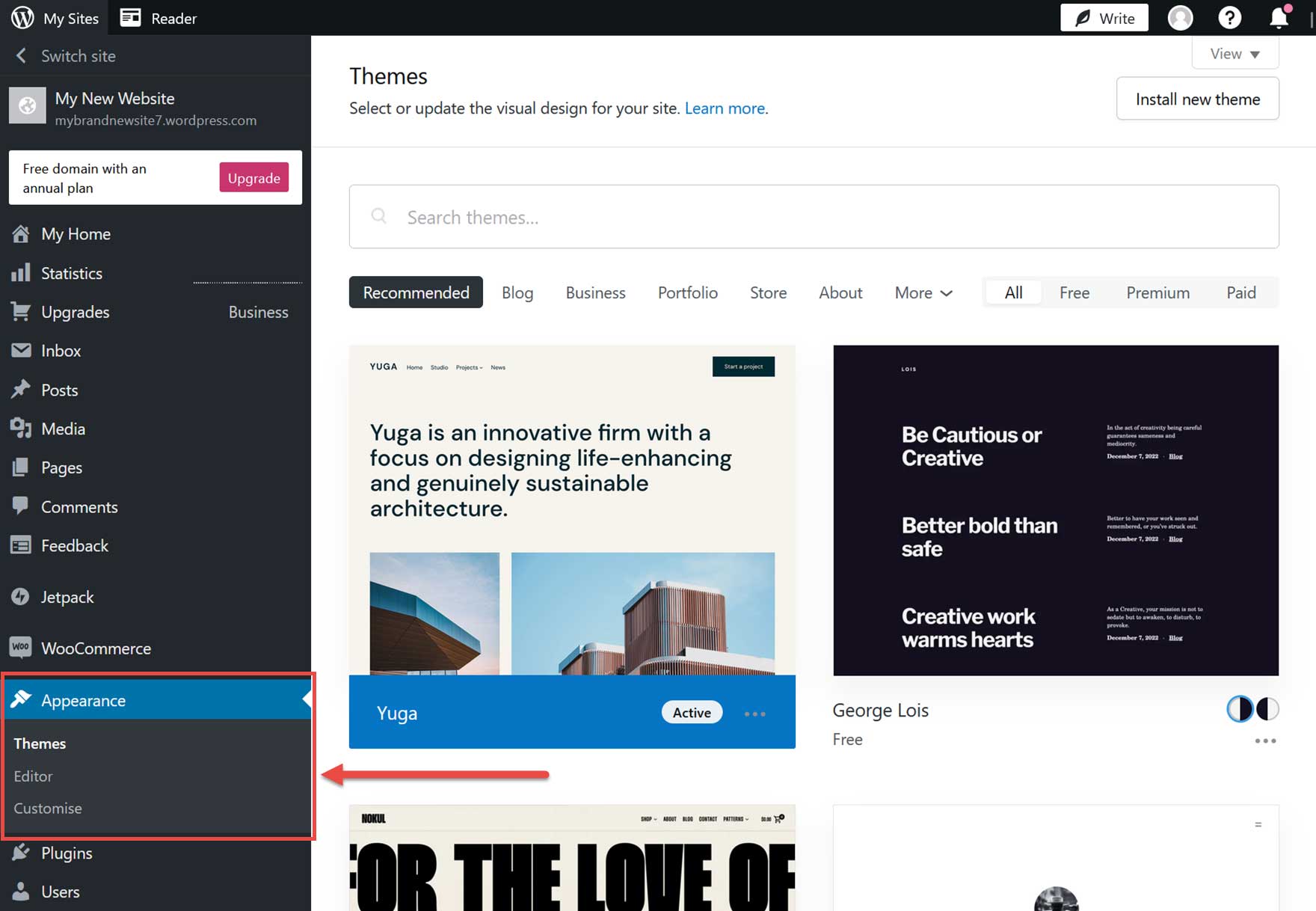Image resolution: width=1316 pixels, height=911 pixels.
Task: Choose the Premium pricing filter
Action: click(x=1157, y=292)
